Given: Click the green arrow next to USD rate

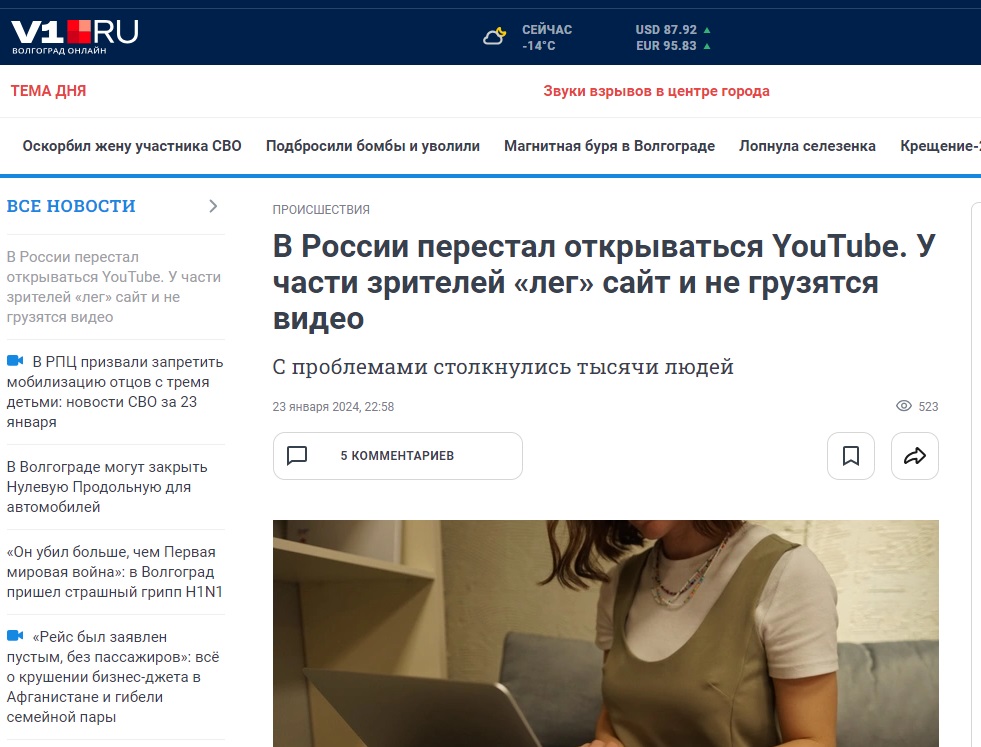Looking at the screenshot, I should (x=707, y=29).
